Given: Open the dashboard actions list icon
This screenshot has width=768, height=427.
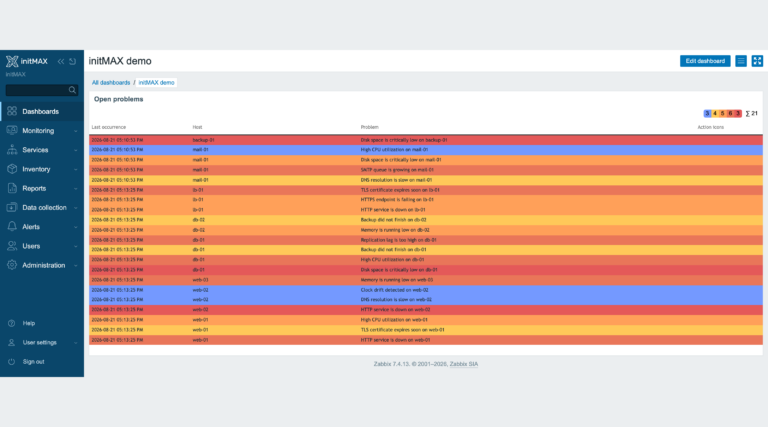Looking at the screenshot, I should click(x=741, y=61).
